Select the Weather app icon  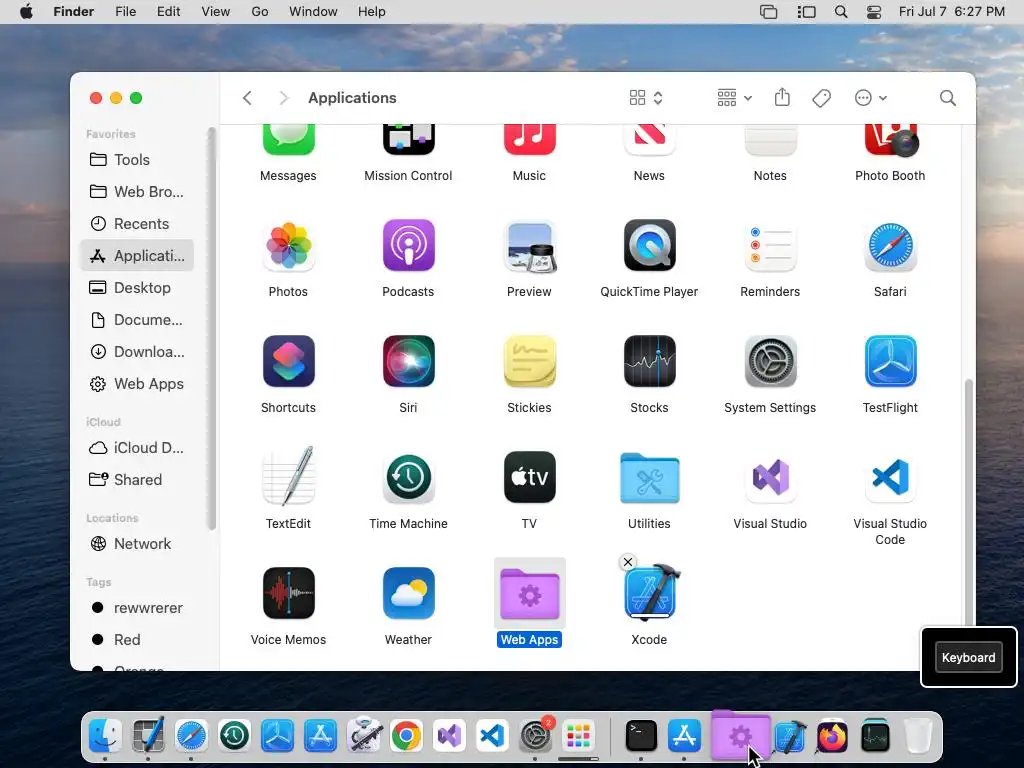click(x=408, y=593)
